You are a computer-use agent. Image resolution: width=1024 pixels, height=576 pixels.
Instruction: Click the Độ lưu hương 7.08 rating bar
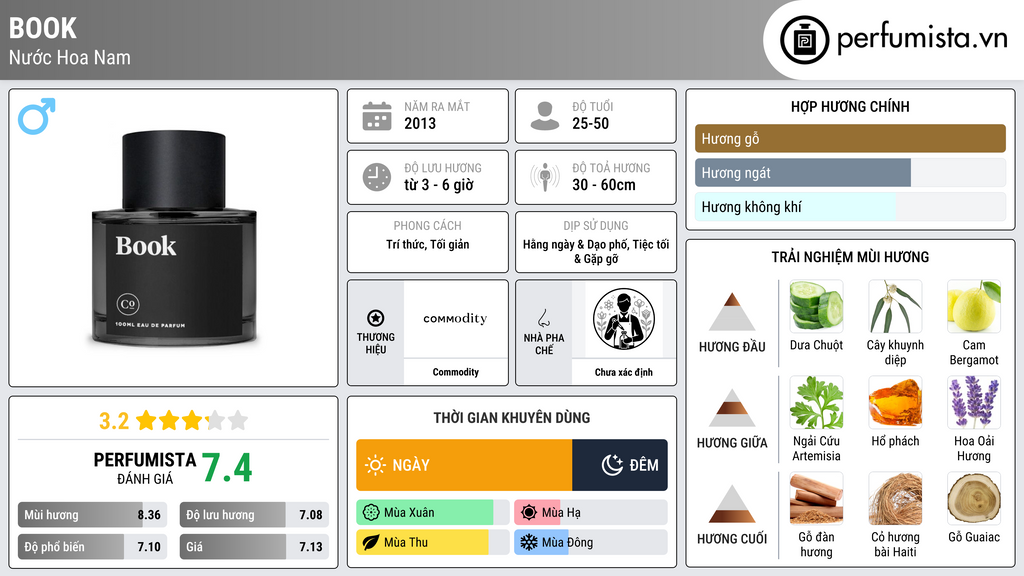pyautogui.click(x=254, y=515)
